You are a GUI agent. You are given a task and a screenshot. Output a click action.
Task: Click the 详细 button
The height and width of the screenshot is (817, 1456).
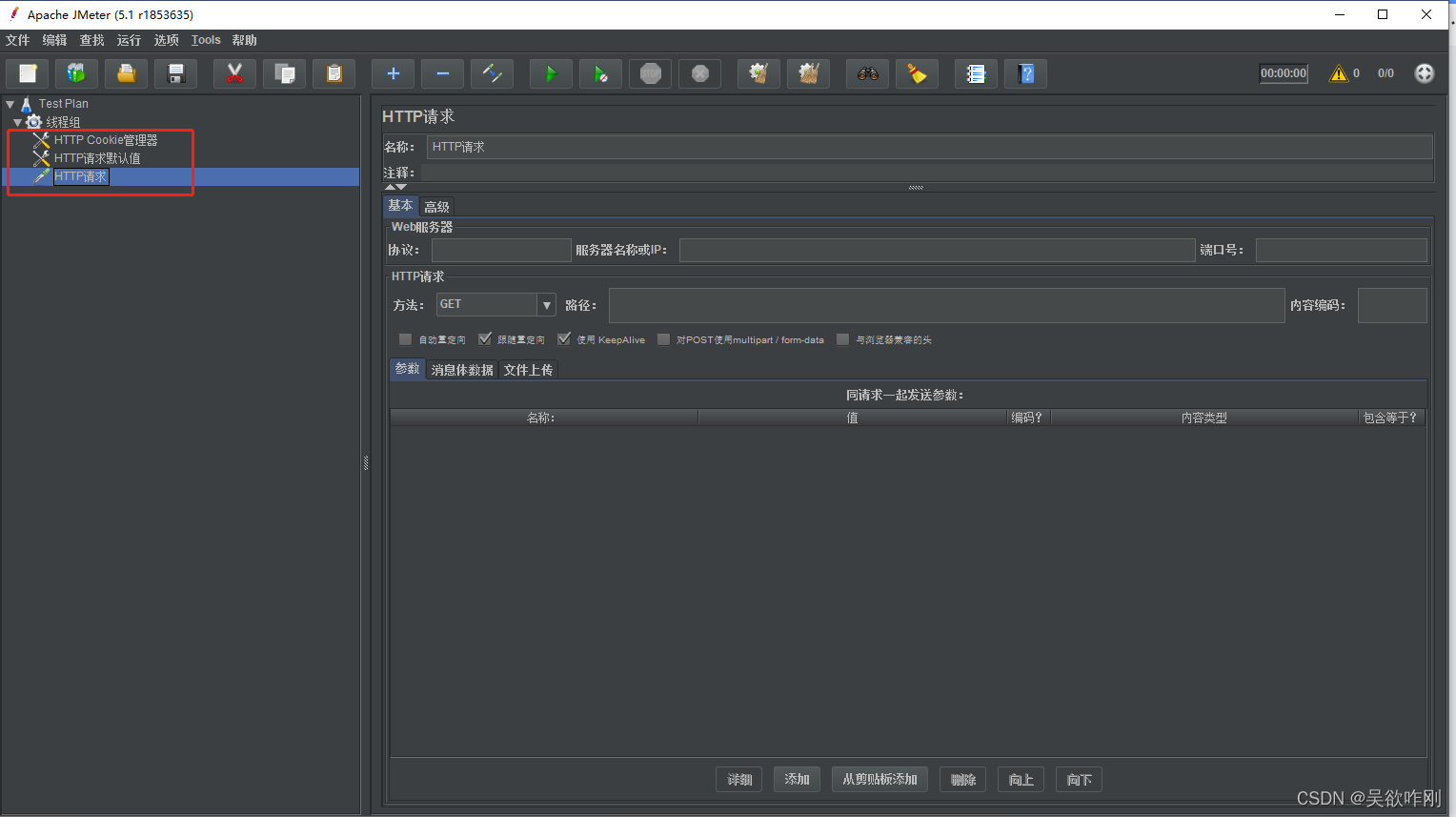739,780
